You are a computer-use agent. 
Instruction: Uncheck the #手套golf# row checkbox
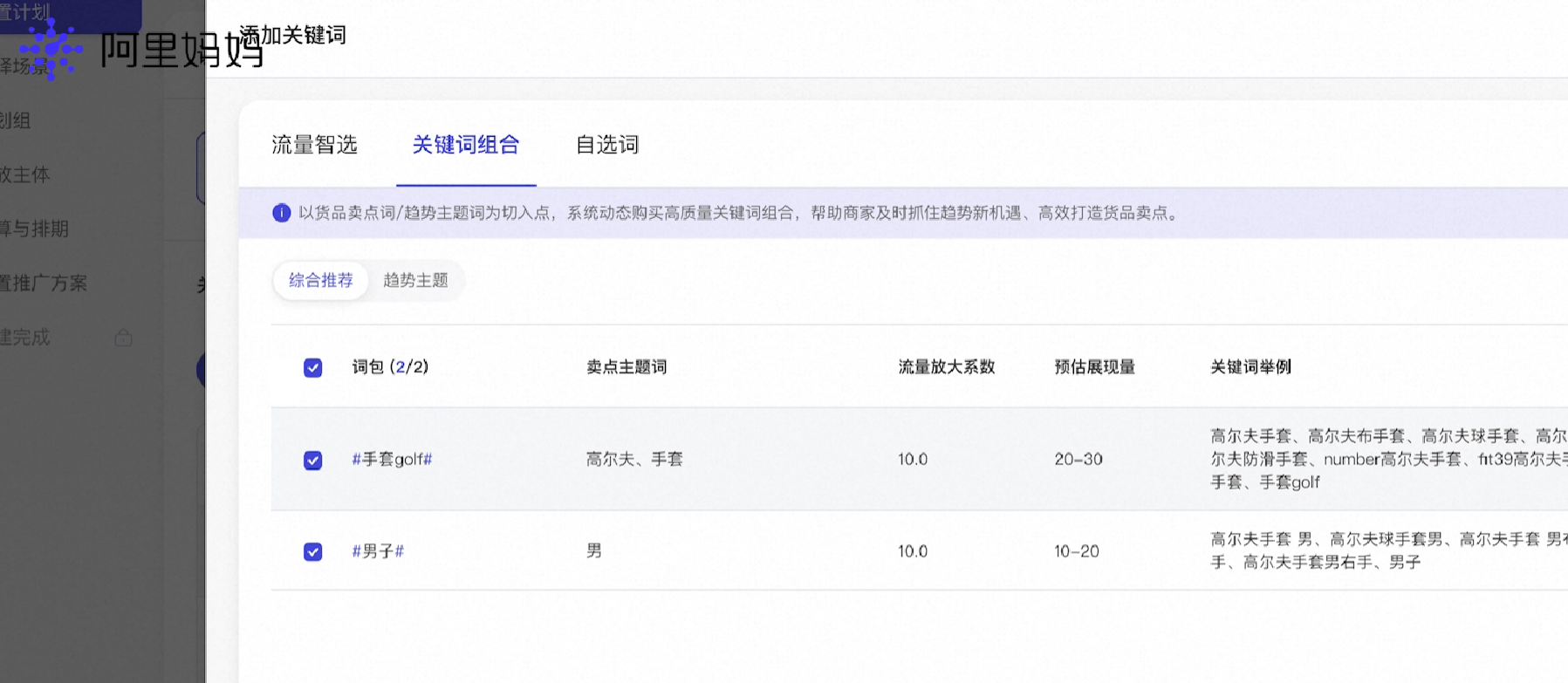click(312, 460)
